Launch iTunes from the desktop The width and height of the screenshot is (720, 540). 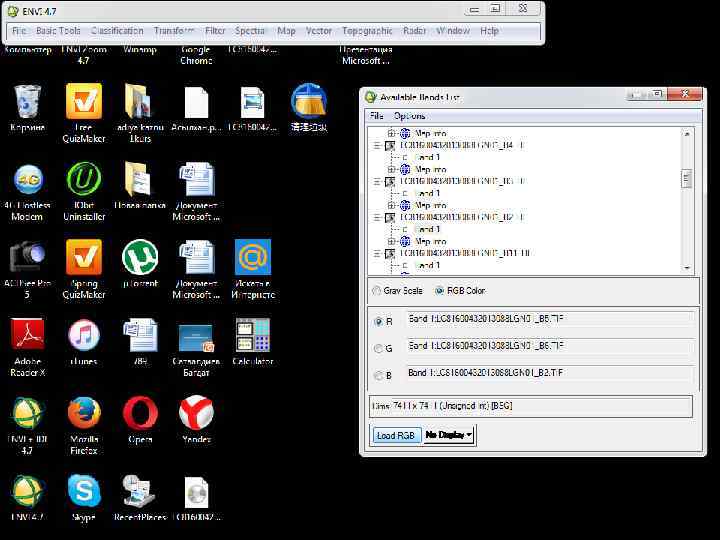tap(84, 335)
